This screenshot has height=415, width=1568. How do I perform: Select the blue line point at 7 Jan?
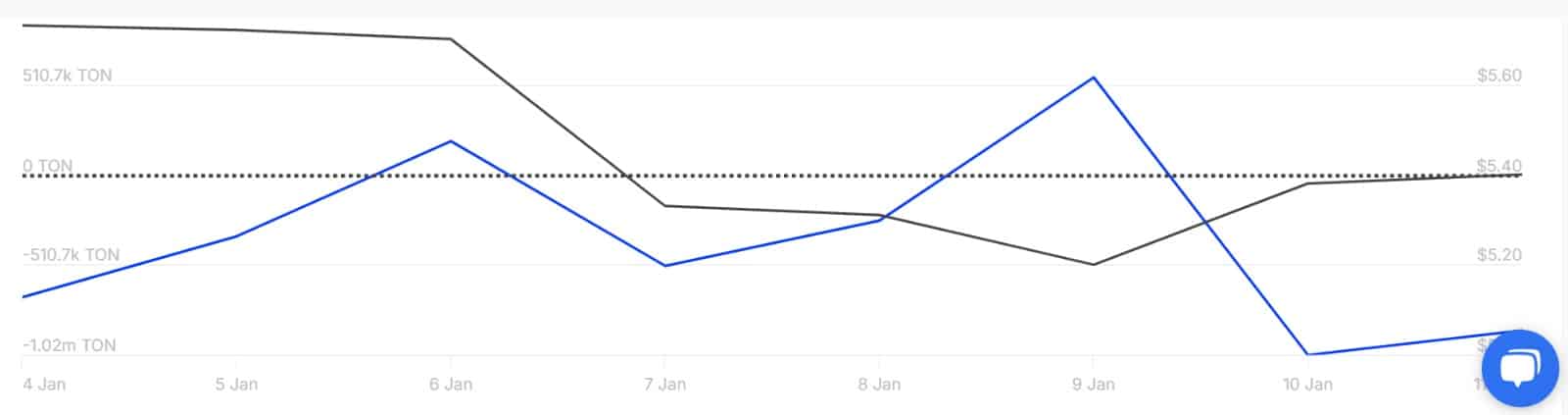tap(664, 266)
